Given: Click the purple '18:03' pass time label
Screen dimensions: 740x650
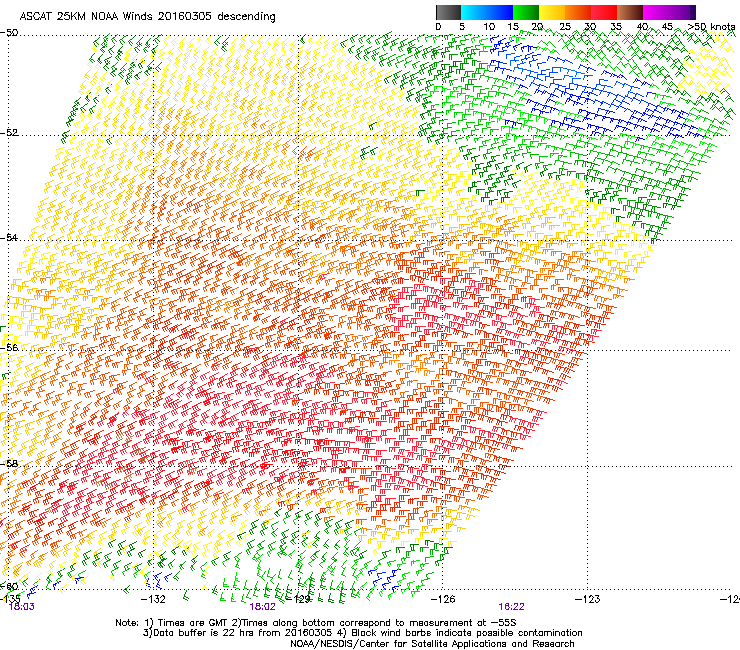Looking at the screenshot, I should point(22,607).
